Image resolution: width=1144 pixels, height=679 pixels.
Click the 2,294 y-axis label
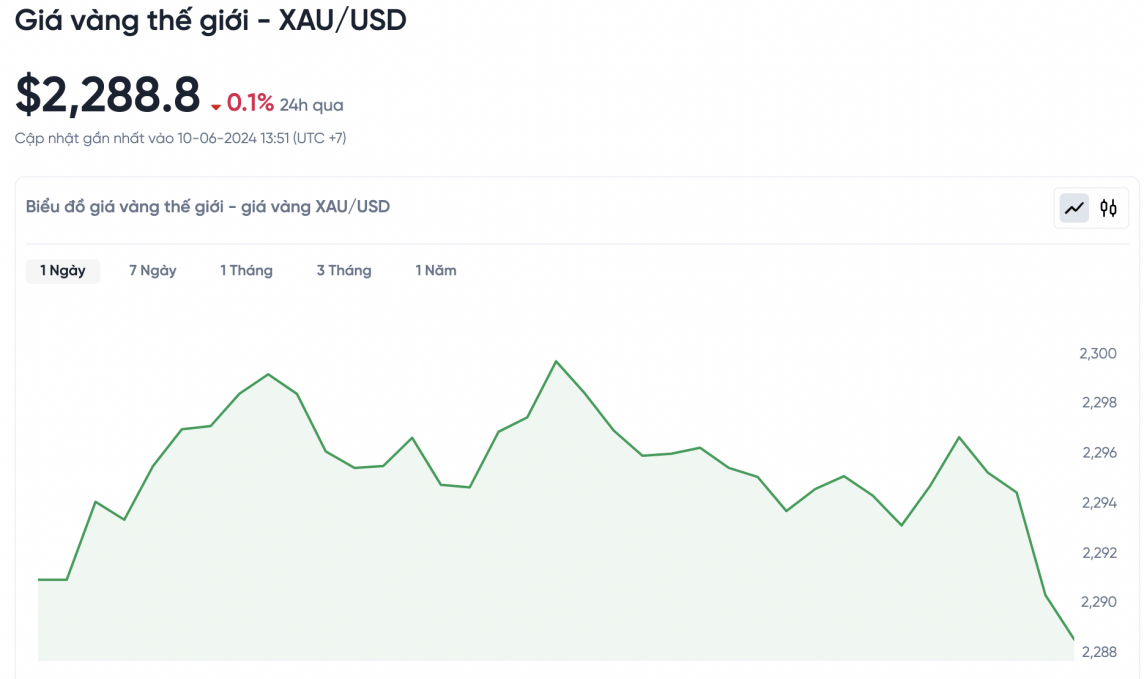(x=1098, y=503)
